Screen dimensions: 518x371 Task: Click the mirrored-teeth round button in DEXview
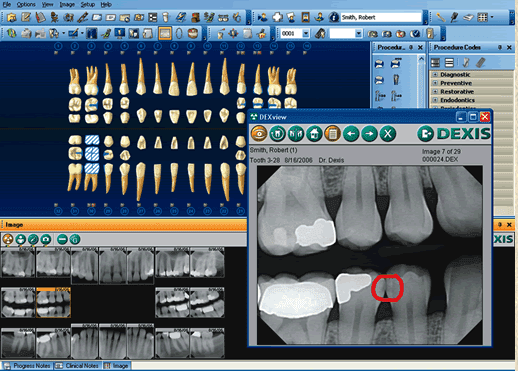click(x=296, y=134)
